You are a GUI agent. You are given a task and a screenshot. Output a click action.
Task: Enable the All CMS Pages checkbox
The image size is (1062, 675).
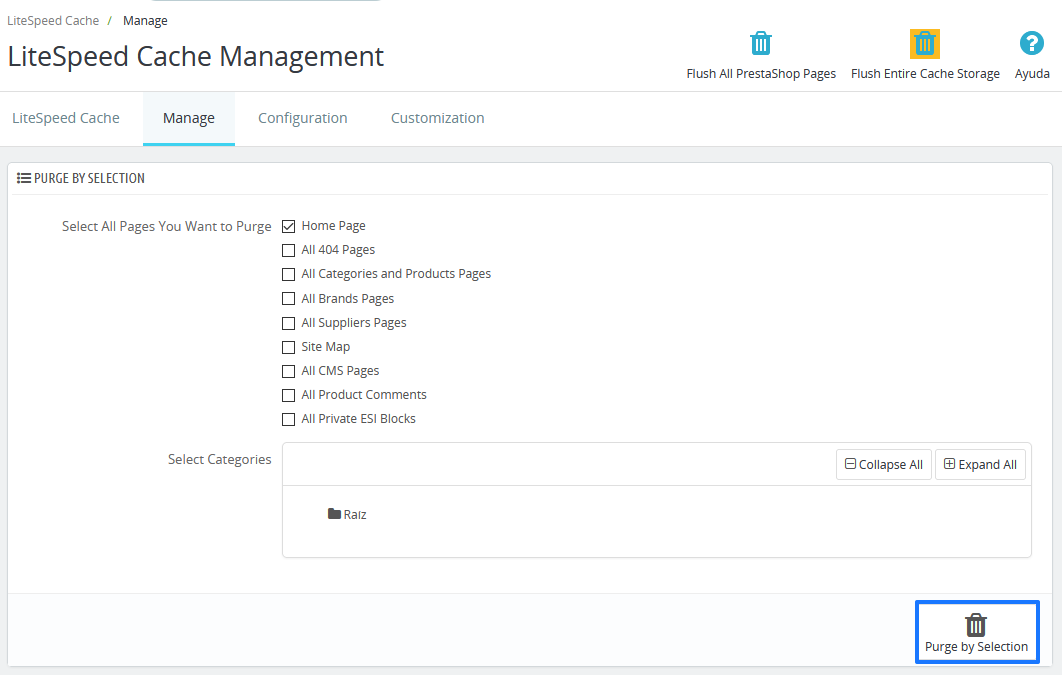point(289,371)
